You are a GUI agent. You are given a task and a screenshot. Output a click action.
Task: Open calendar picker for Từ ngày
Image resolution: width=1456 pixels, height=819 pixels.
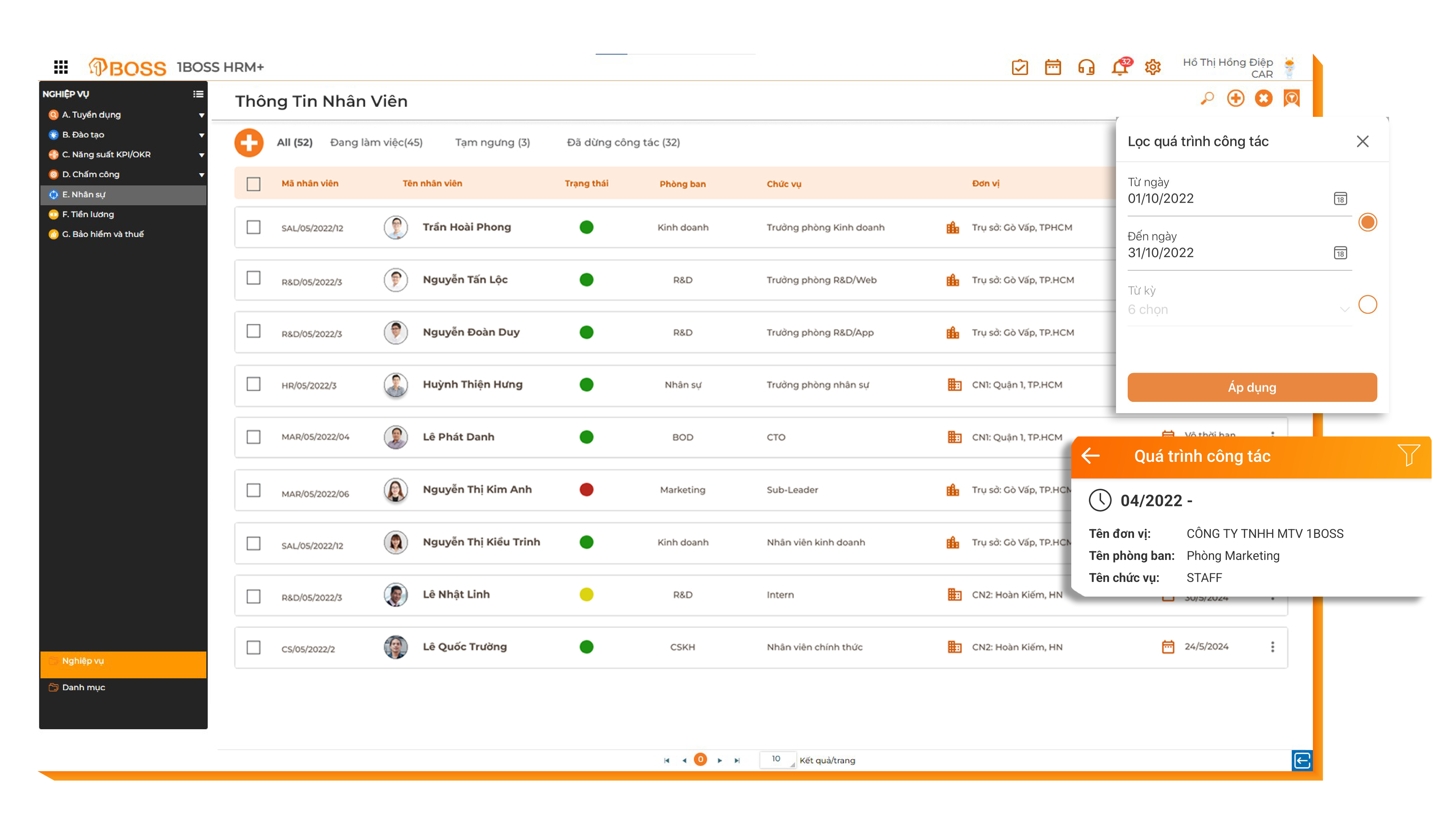[1340, 198]
